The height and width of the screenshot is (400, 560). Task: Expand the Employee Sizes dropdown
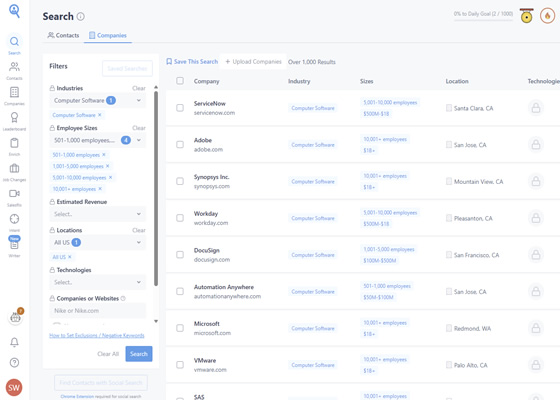tap(98, 140)
